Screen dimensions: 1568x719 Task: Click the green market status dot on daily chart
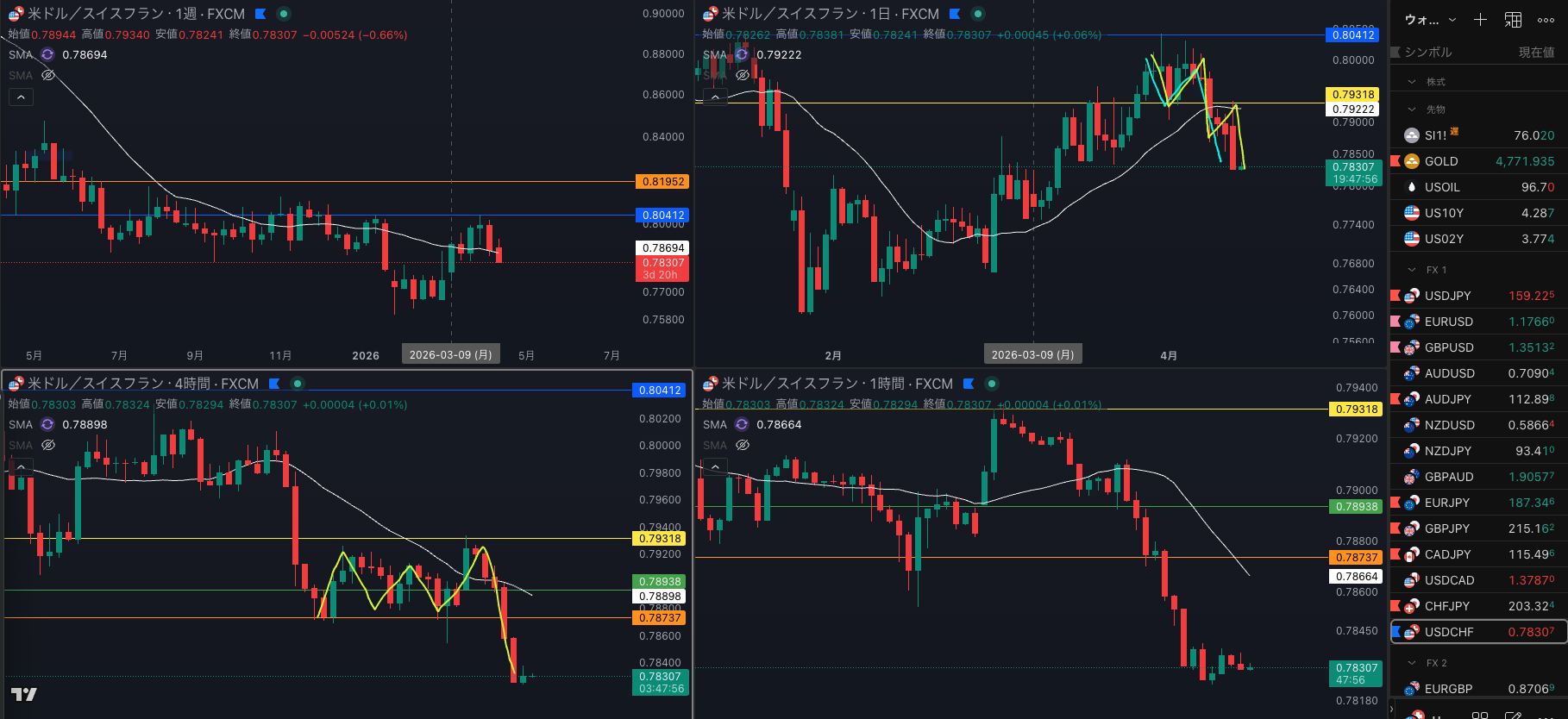977,14
